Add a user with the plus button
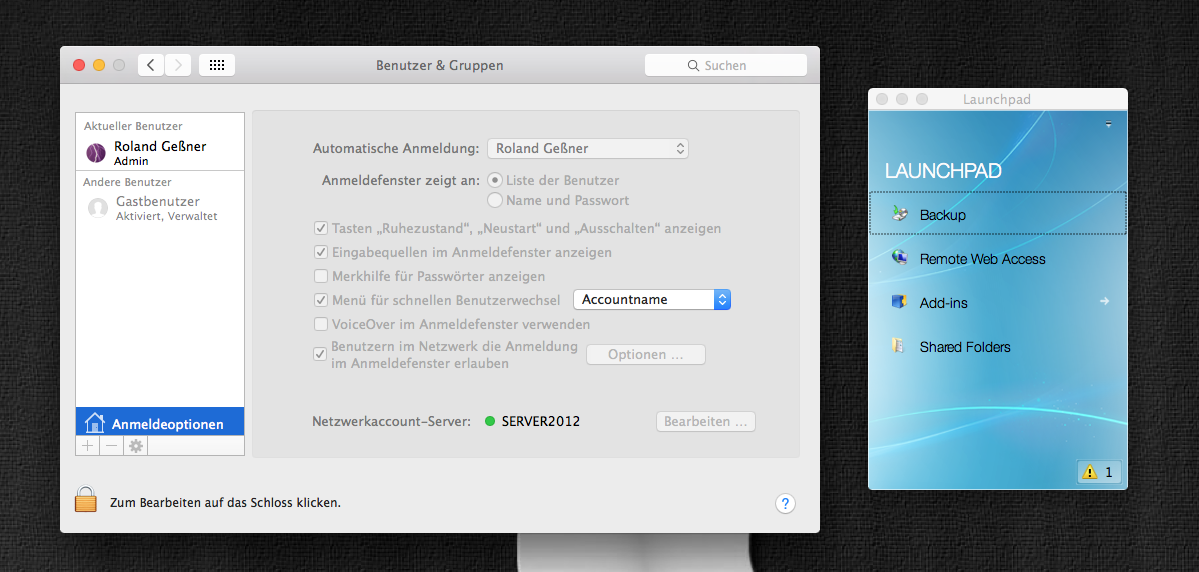This screenshot has height=572, width=1199. (x=88, y=446)
